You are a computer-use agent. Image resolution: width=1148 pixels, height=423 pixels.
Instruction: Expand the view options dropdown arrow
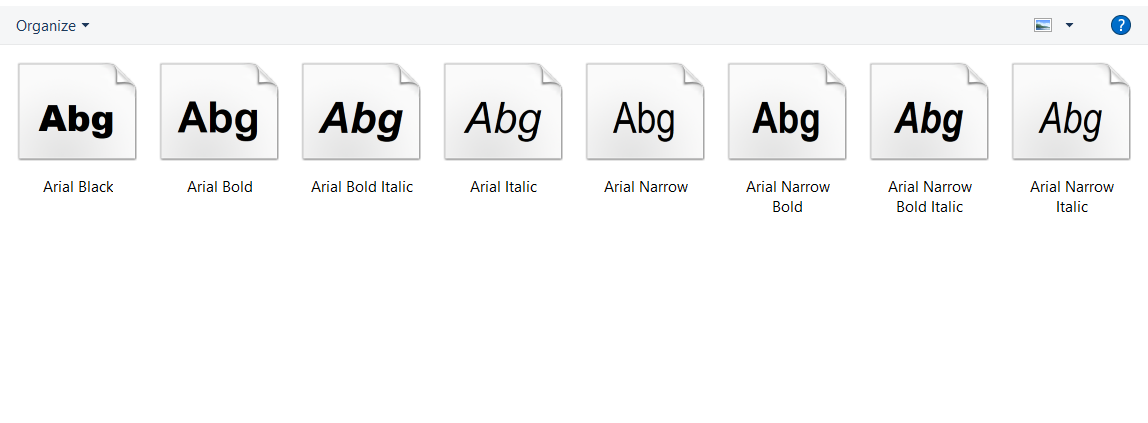1069,26
